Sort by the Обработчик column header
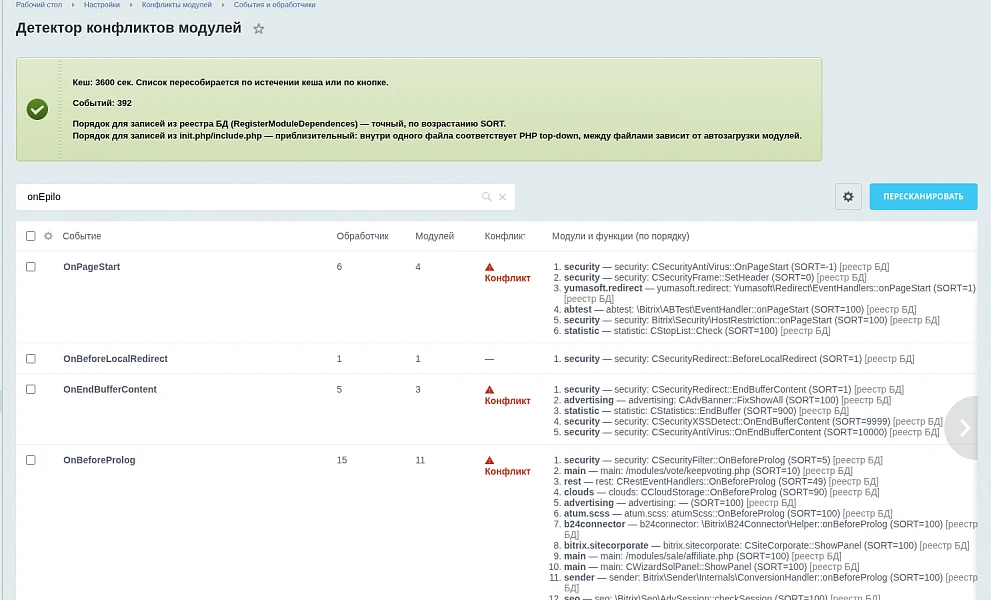Screen dimensions: 991x600 click(x=362, y=236)
